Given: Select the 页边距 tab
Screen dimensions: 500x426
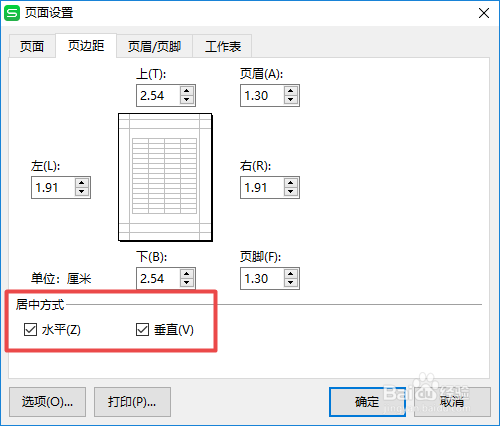Looking at the screenshot, I should pyautogui.click(x=86, y=46).
